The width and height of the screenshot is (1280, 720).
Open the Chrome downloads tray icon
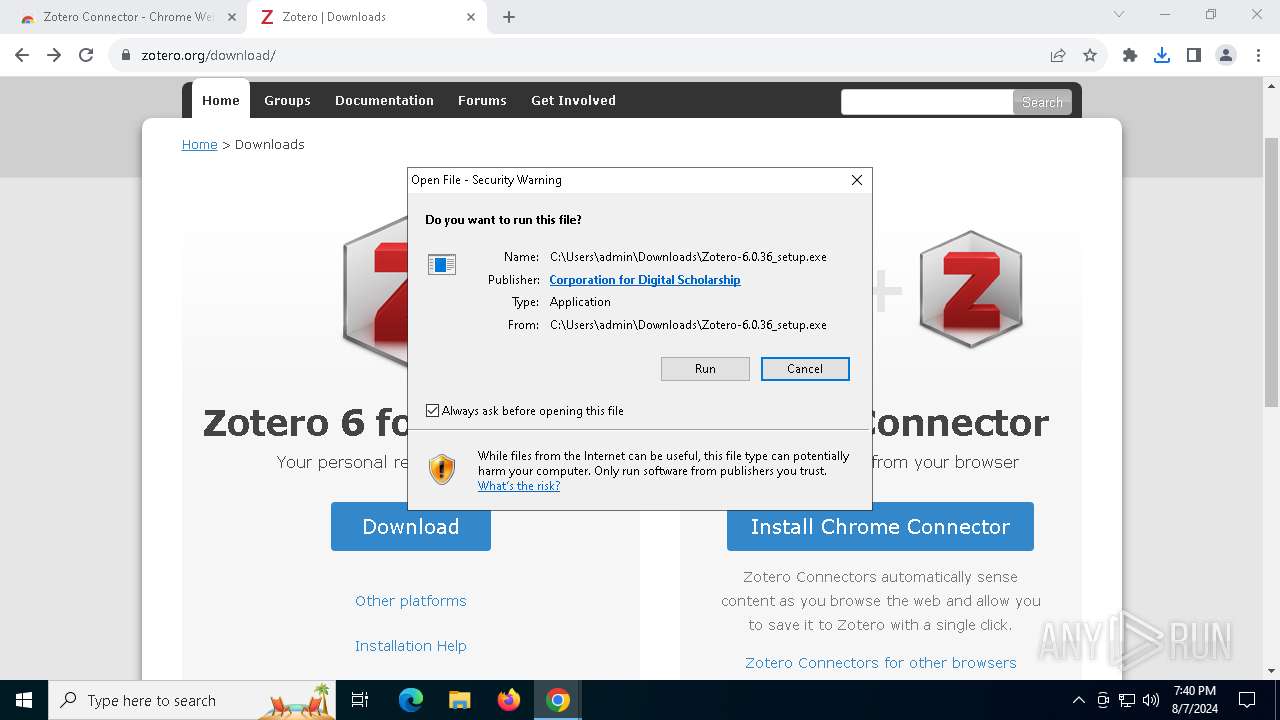pos(1162,55)
